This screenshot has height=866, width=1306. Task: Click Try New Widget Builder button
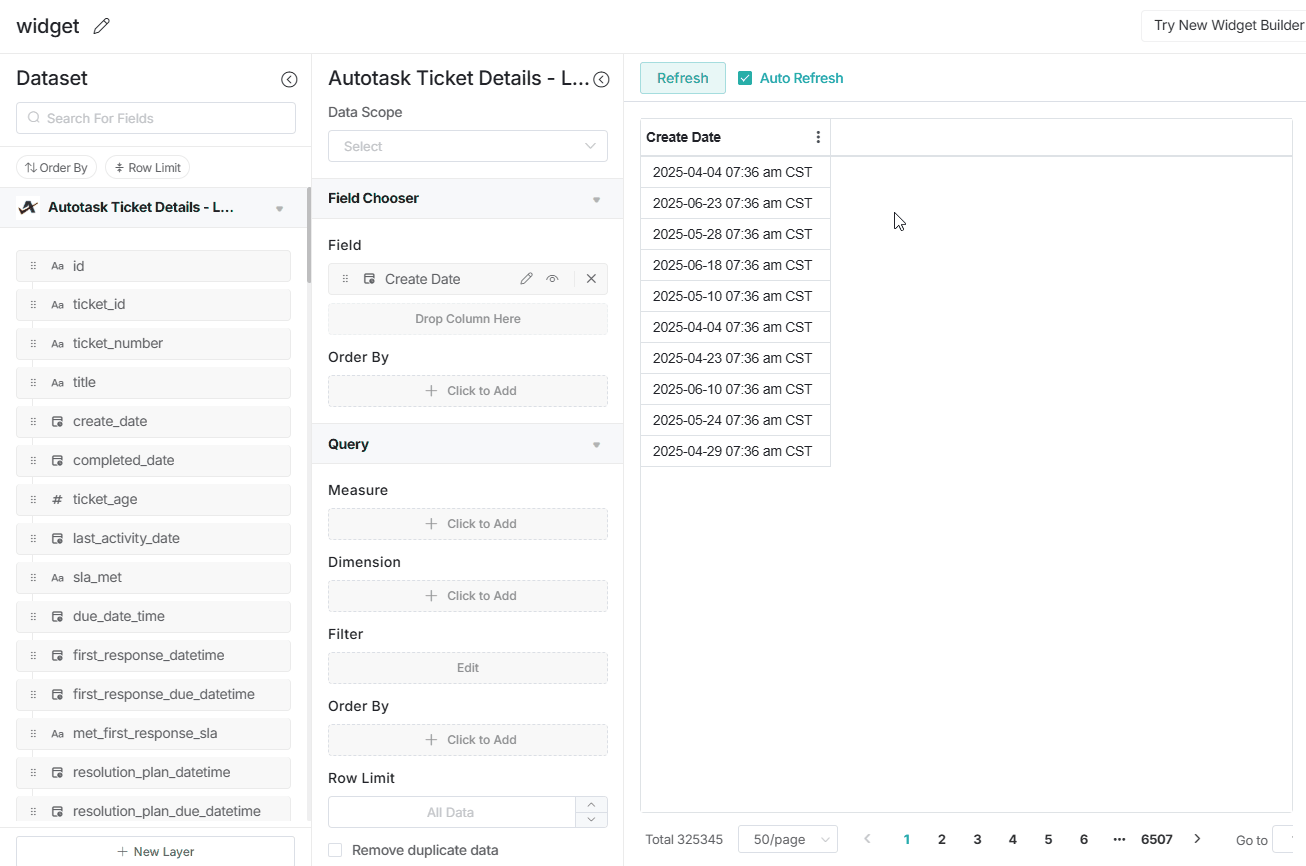(x=1227, y=25)
